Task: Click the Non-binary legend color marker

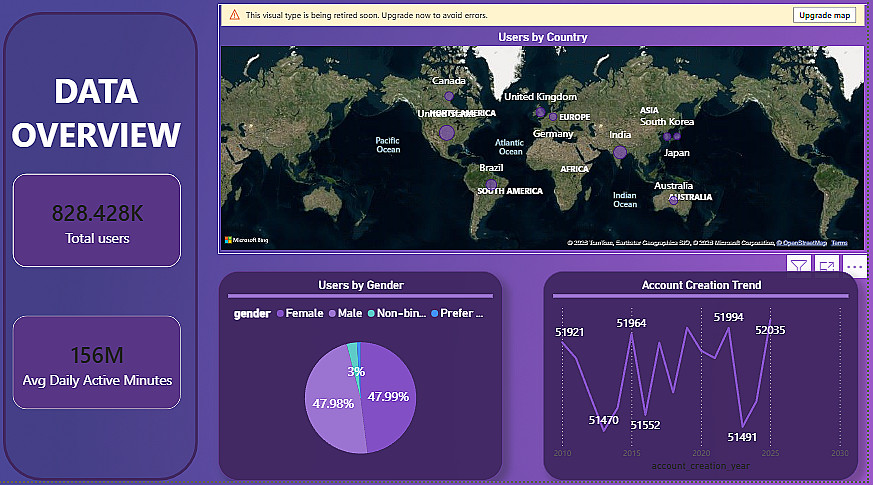Action: [x=371, y=313]
